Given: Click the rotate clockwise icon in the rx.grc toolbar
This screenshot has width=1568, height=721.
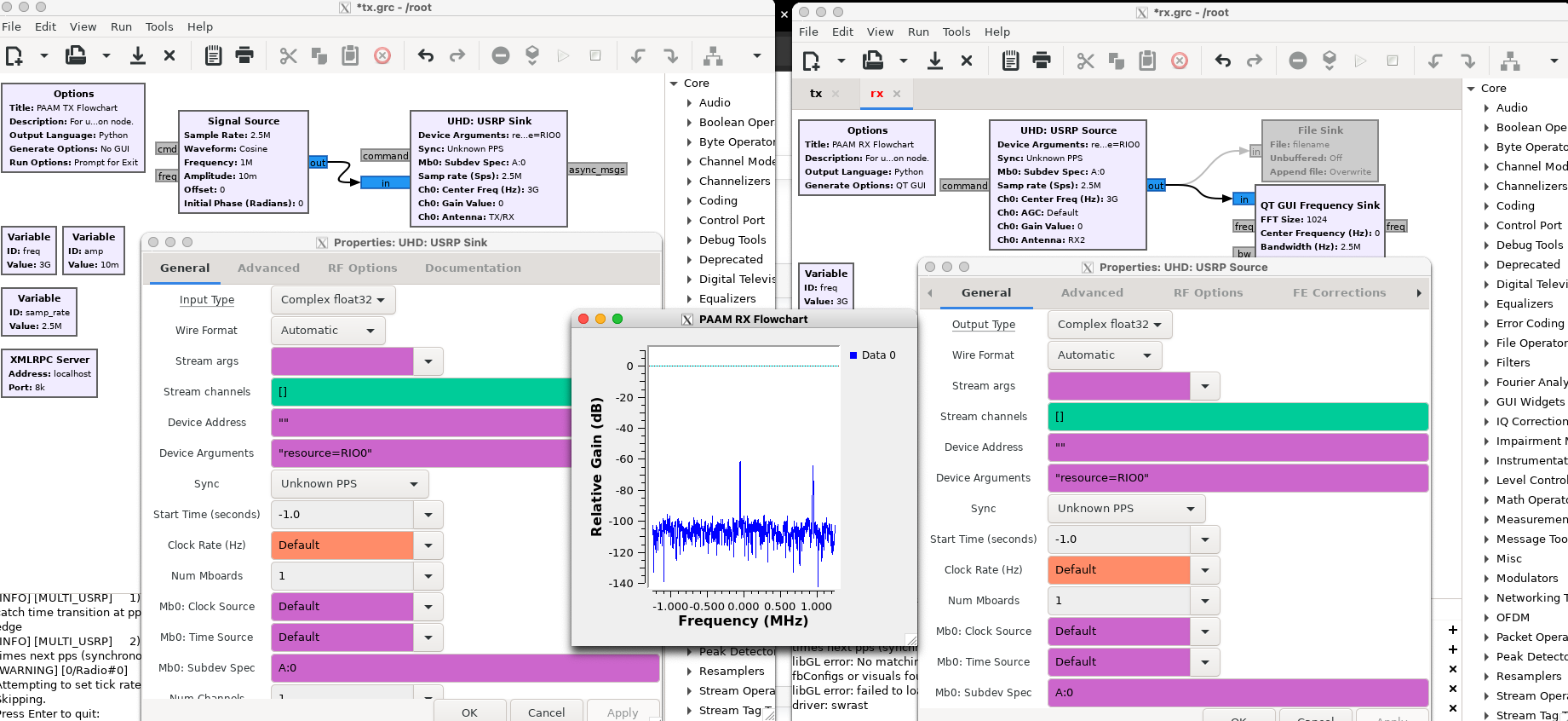Looking at the screenshot, I should coord(1467,61).
